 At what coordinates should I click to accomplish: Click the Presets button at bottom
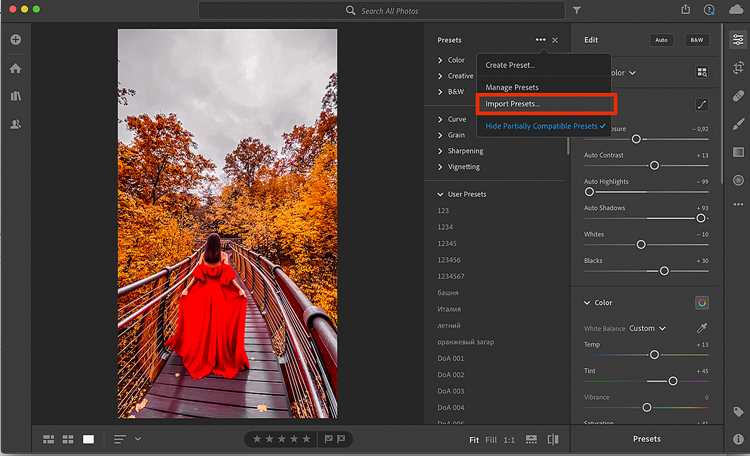point(647,439)
